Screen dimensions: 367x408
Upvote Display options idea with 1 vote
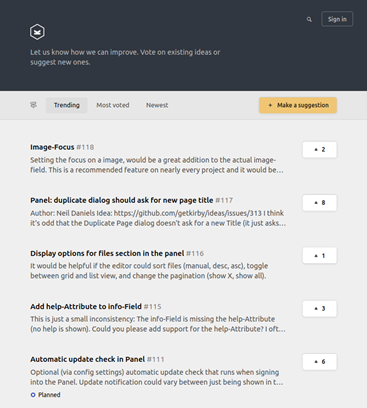pos(320,255)
